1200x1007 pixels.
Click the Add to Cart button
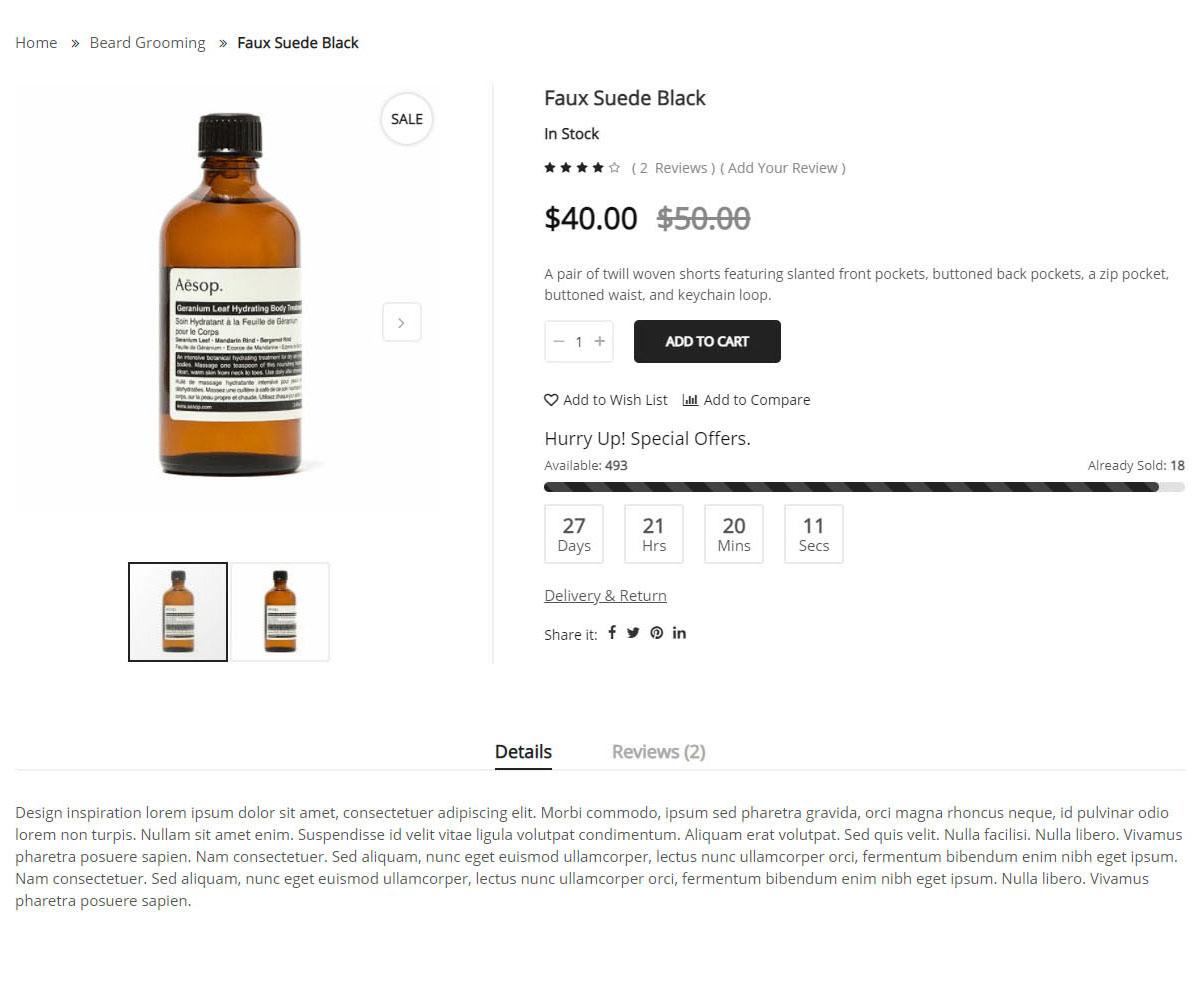coord(707,342)
